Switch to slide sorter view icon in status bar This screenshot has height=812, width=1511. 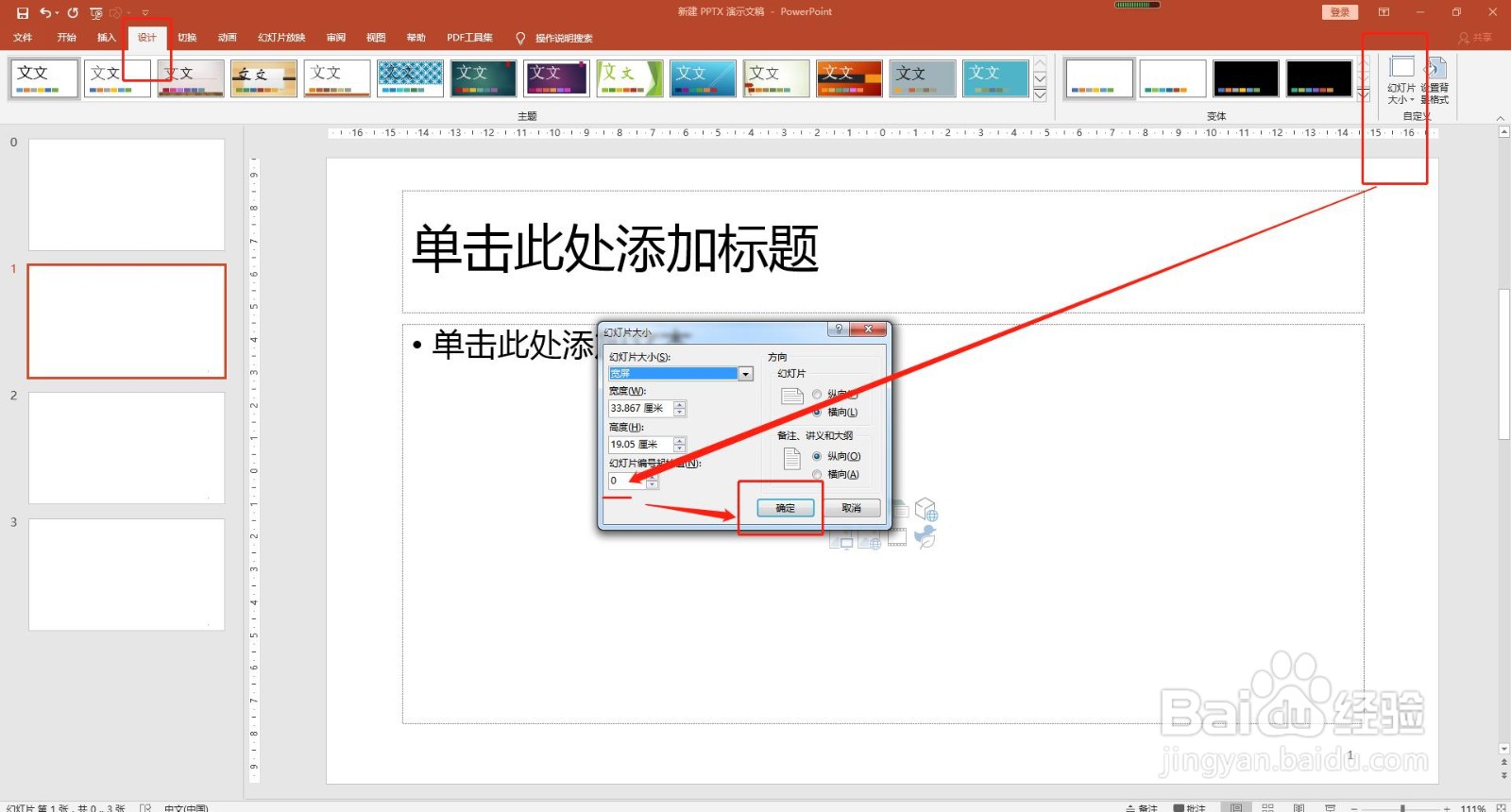[x=1267, y=808]
